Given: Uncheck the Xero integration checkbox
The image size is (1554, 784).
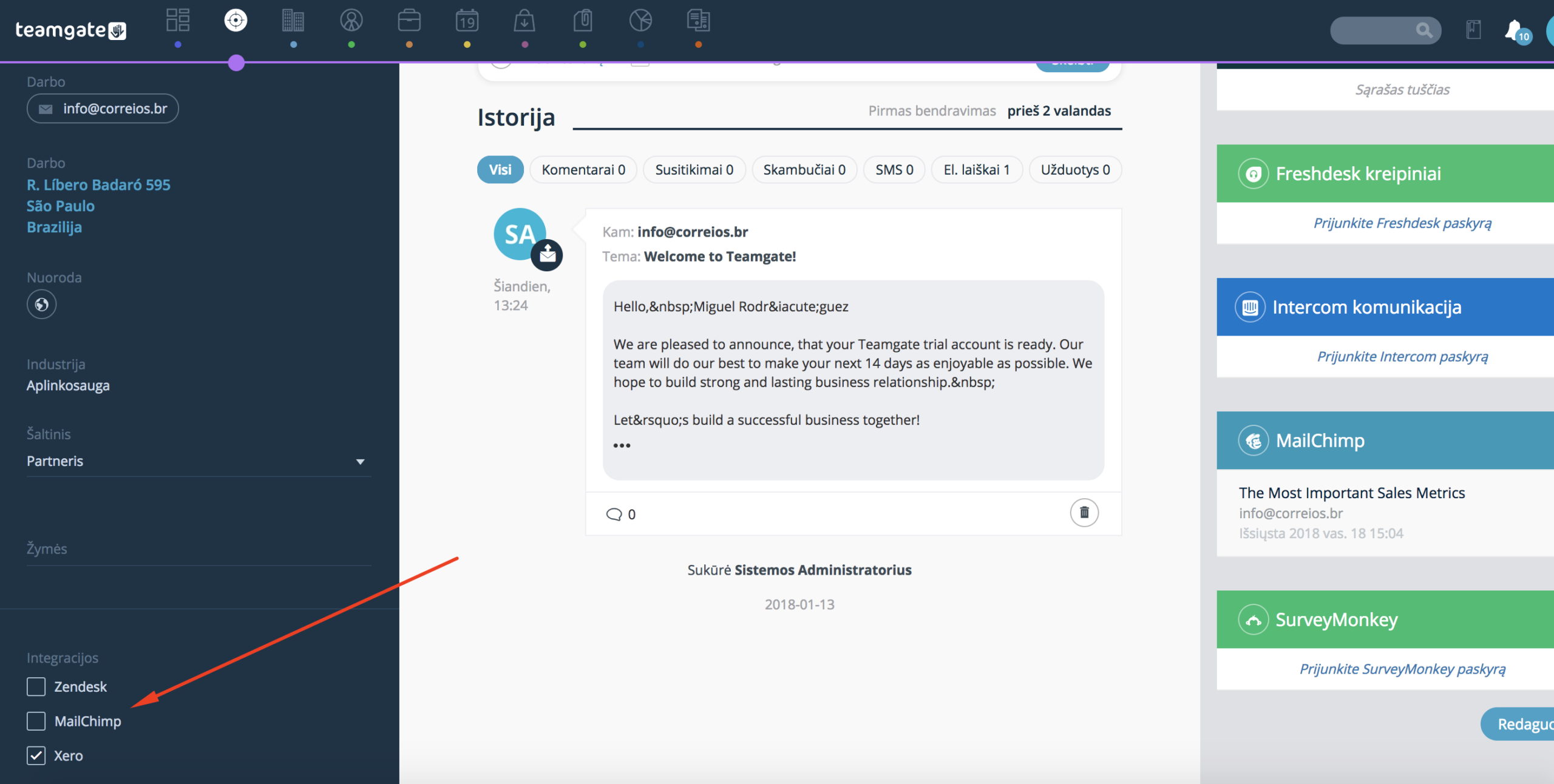Looking at the screenshot, I should tap(36, 756).
